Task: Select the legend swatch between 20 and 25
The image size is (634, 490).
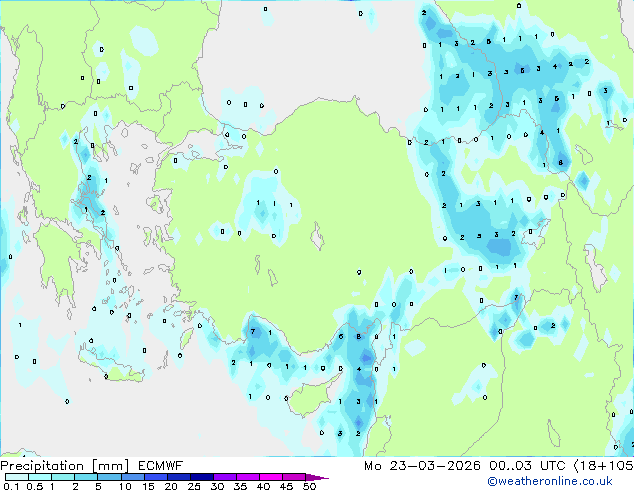Action: point(178,477)
